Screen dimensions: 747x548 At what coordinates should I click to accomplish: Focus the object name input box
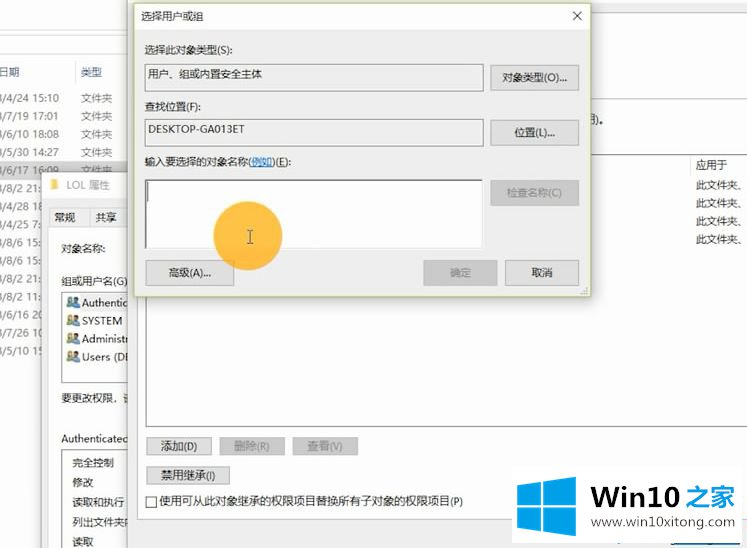point(313,213)
